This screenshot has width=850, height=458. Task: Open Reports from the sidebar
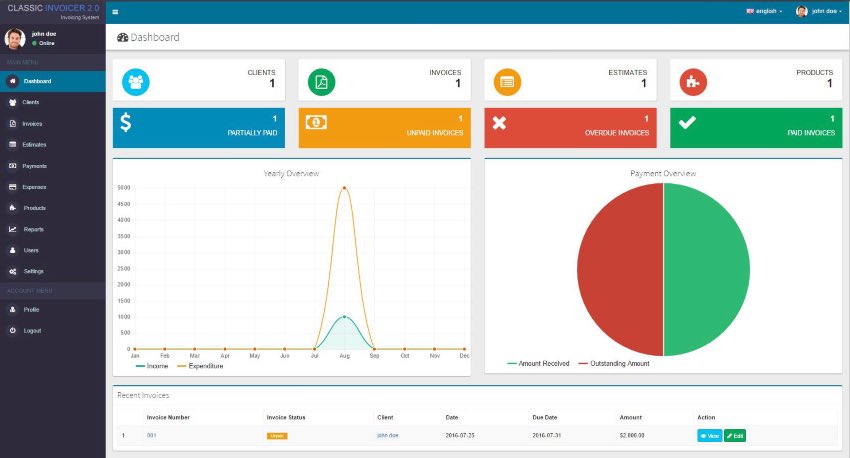click(x=33, y=229)
